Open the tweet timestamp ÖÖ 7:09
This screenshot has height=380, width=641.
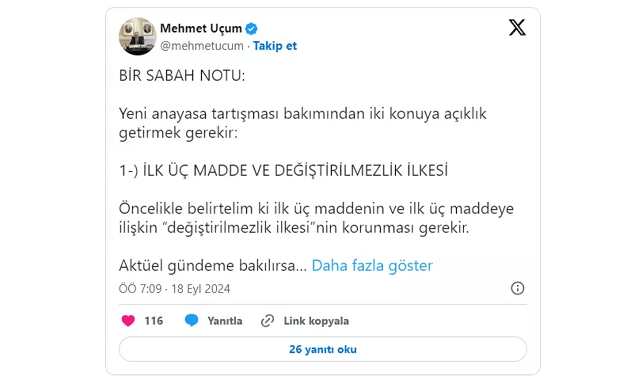pos(140,289)
